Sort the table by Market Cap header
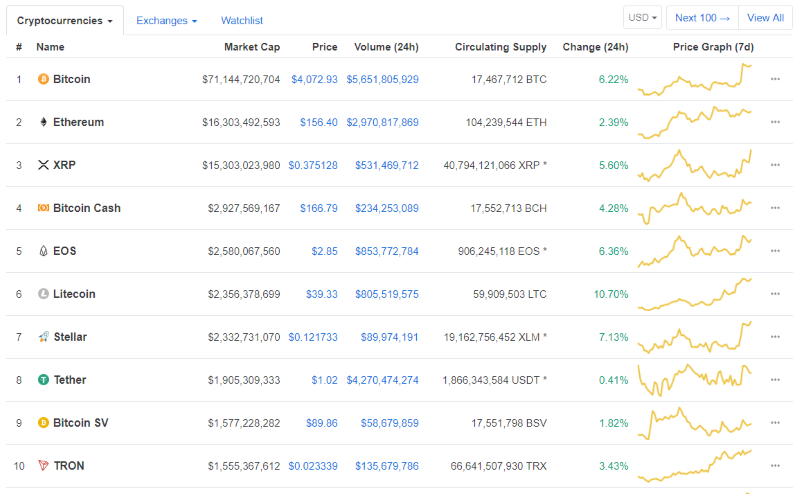The height and width of the screenshot is (494, 800). click(252, 47)
